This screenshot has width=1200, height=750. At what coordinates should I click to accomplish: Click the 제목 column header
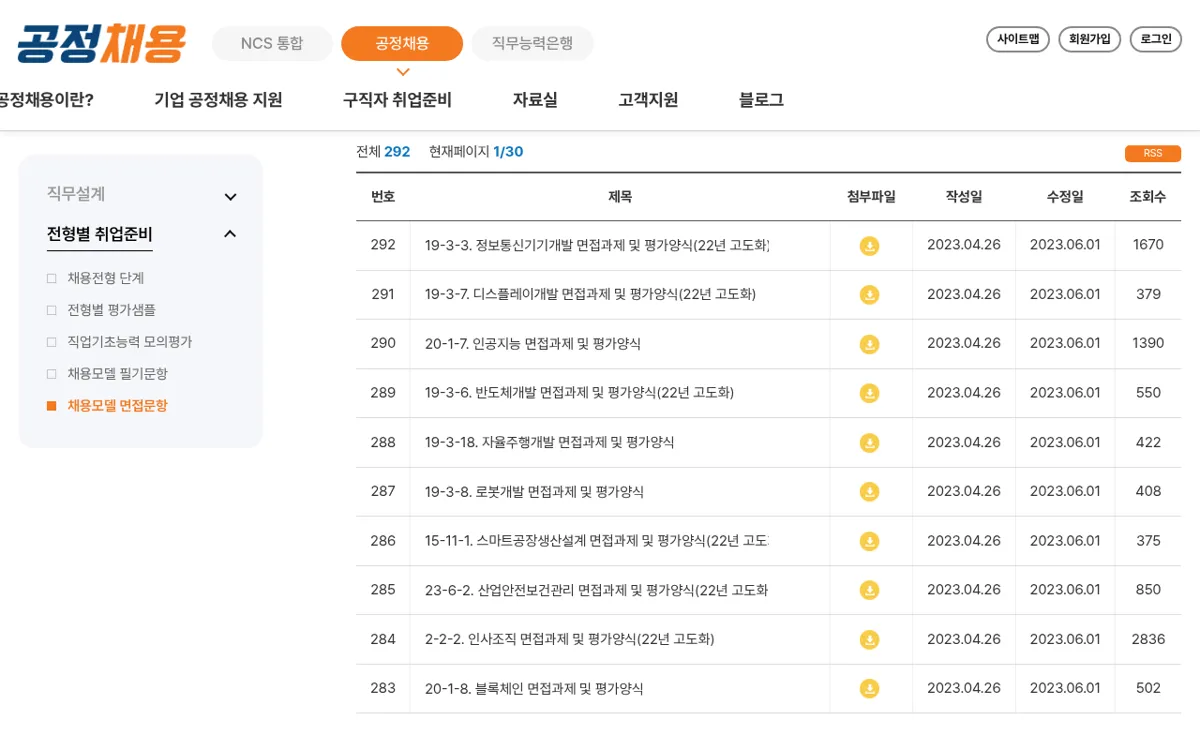(620, 197)
